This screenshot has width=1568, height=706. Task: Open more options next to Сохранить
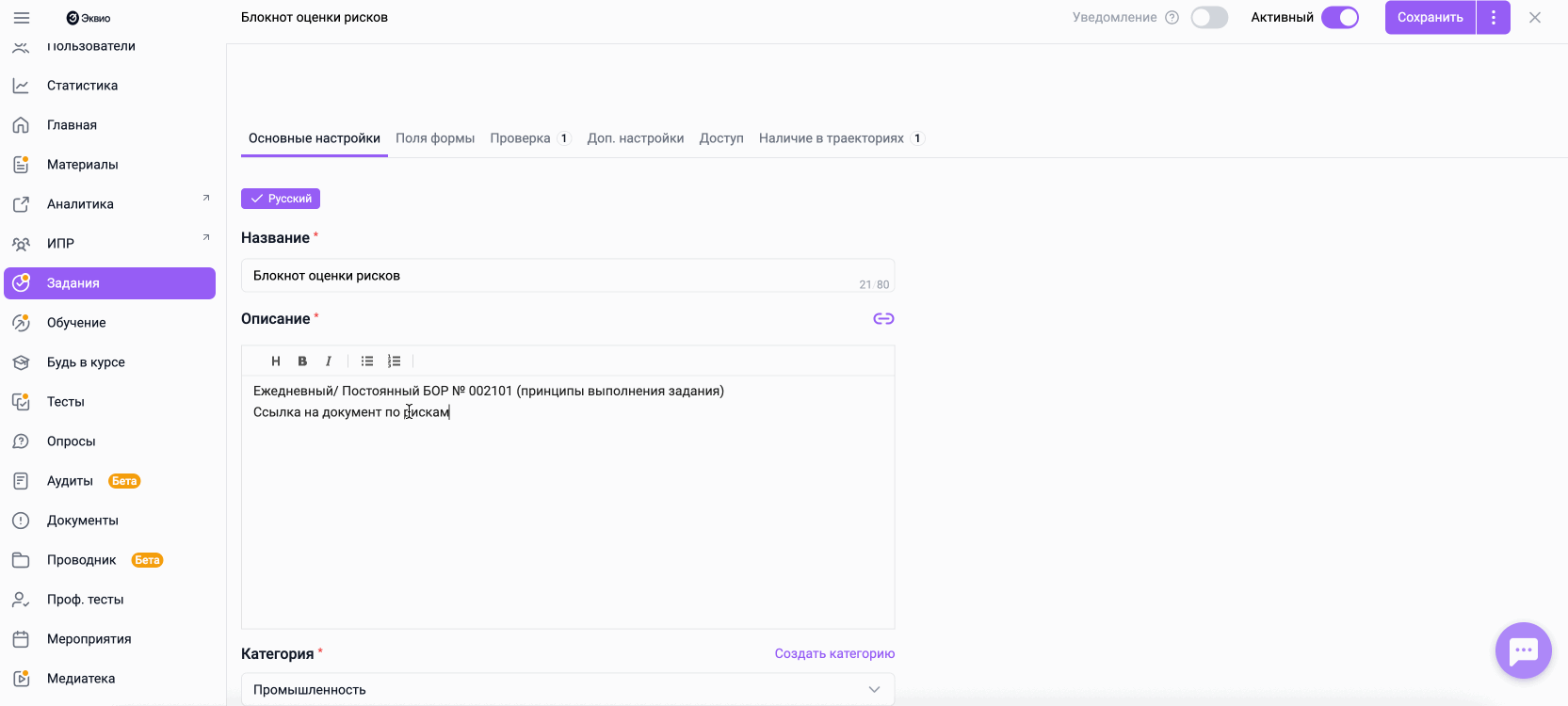(1494, 18)
